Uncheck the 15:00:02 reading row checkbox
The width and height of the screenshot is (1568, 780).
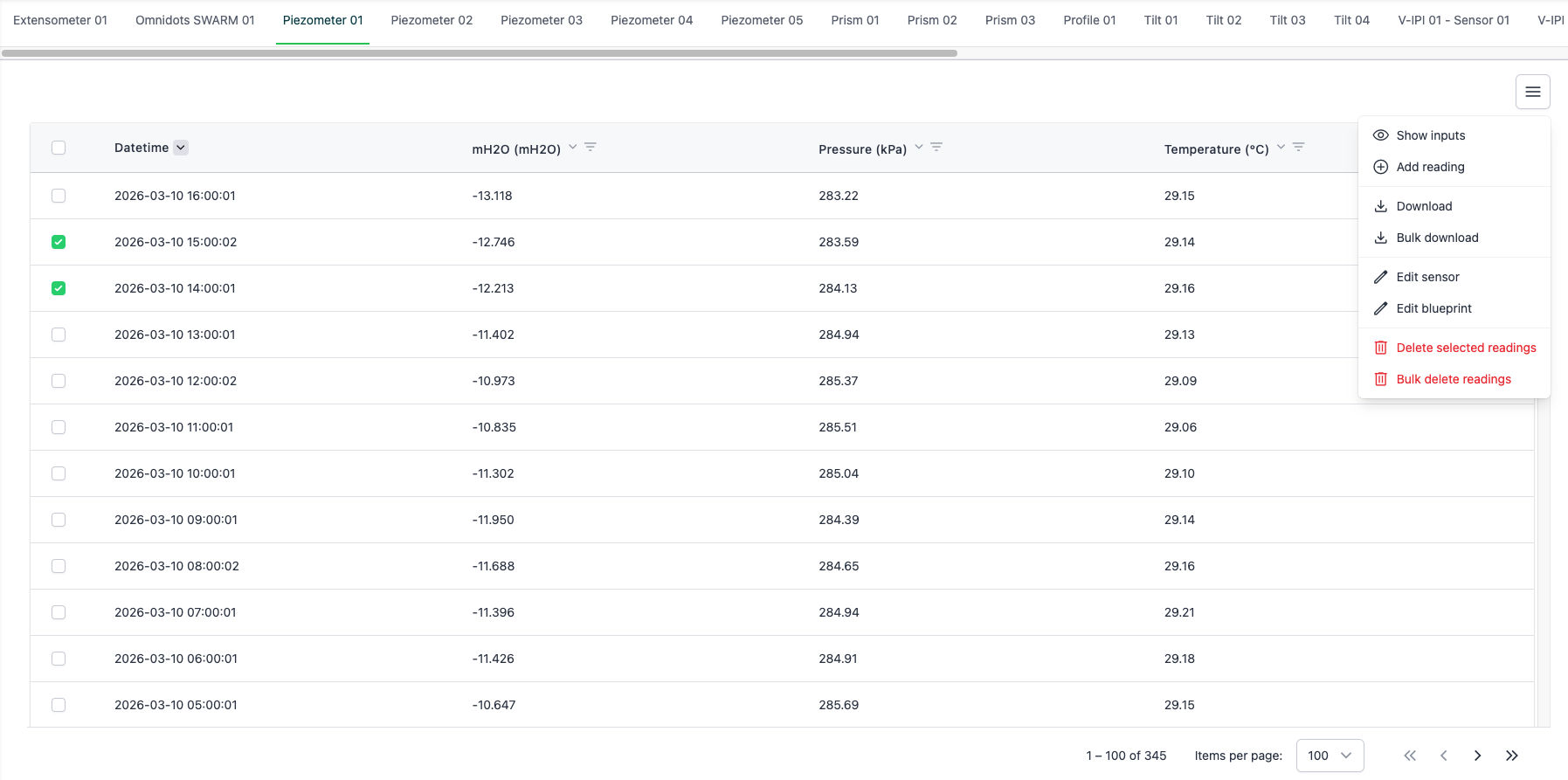click(x=59, y=242)
